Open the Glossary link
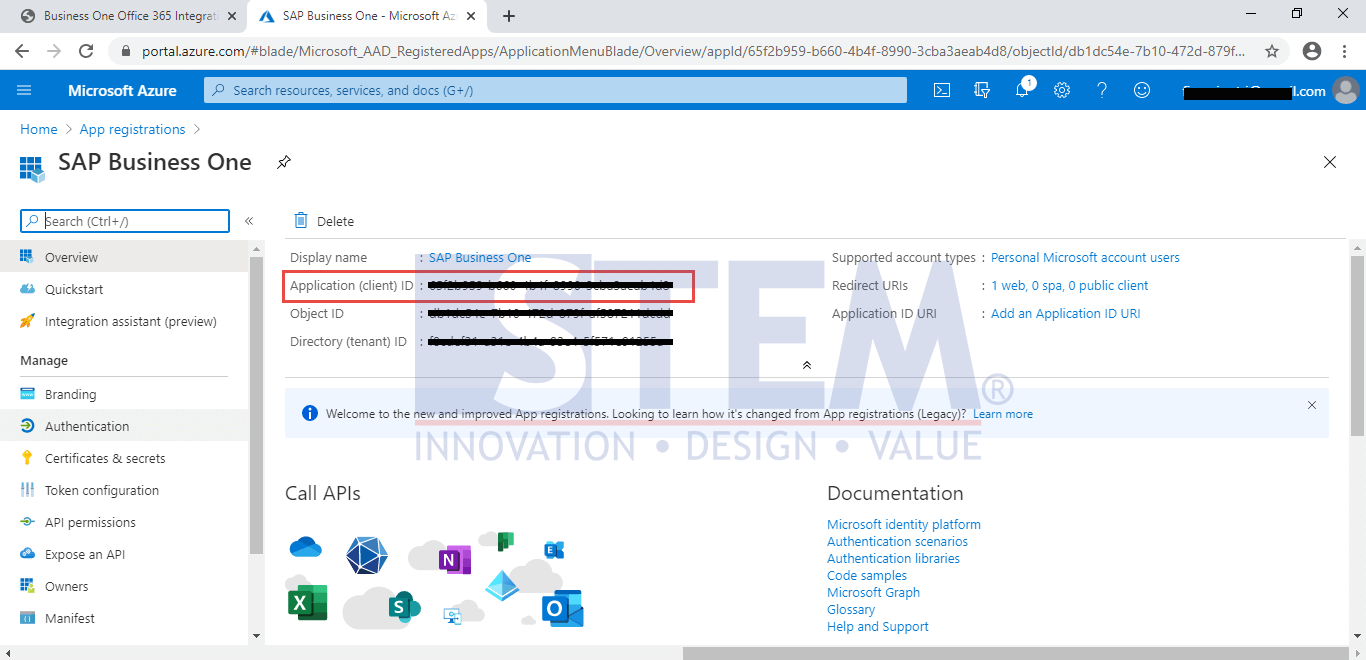 [851, 609]
